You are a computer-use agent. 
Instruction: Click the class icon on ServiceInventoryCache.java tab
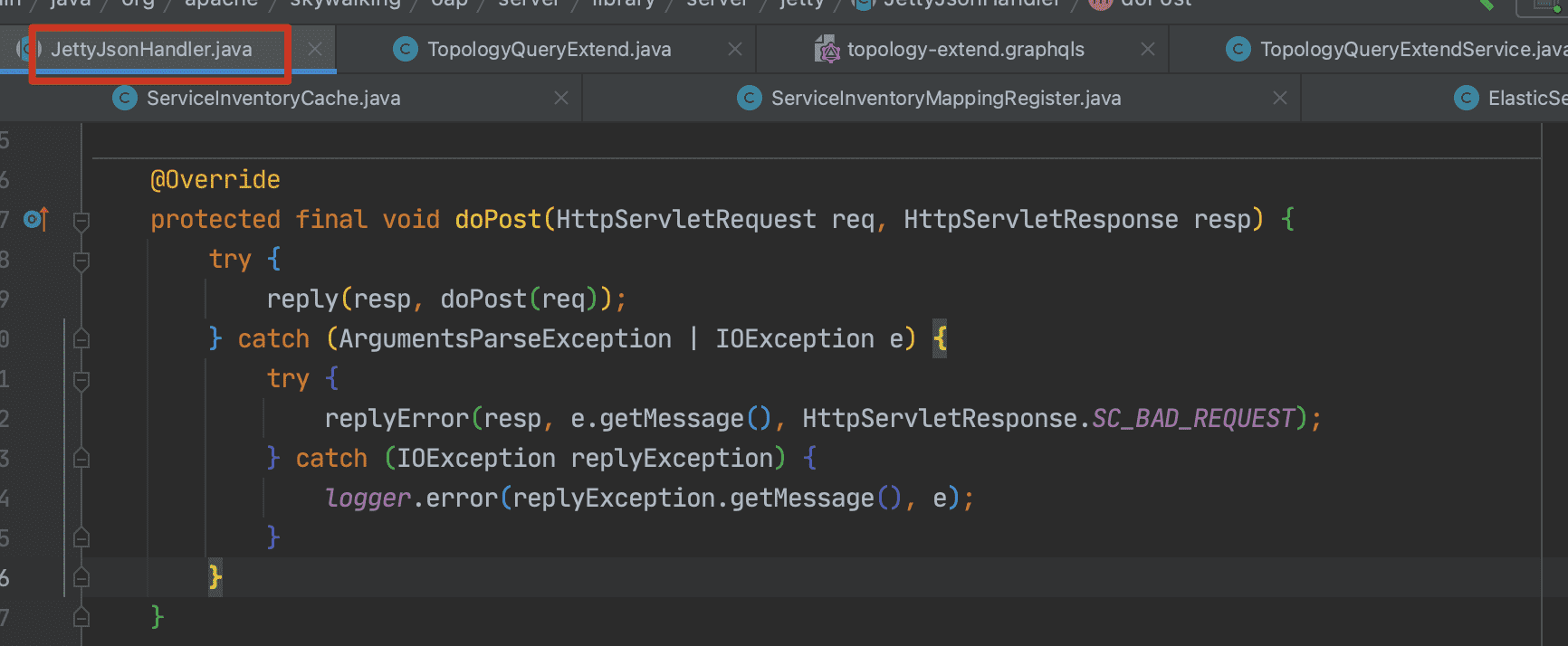125,99
